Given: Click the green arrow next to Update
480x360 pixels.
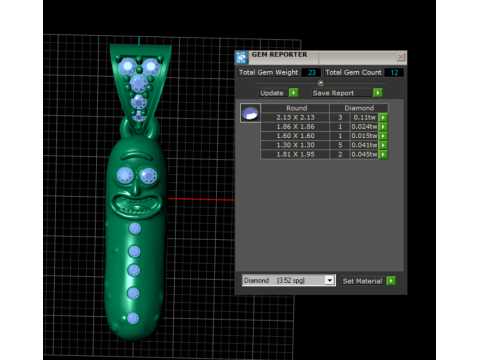Looking at the screenshot, I should pos(293,93).
